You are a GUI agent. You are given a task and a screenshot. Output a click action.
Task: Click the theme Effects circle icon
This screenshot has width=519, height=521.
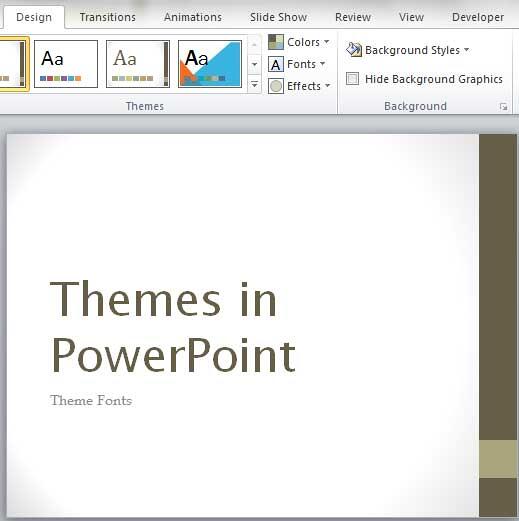[x=276, y=86]
